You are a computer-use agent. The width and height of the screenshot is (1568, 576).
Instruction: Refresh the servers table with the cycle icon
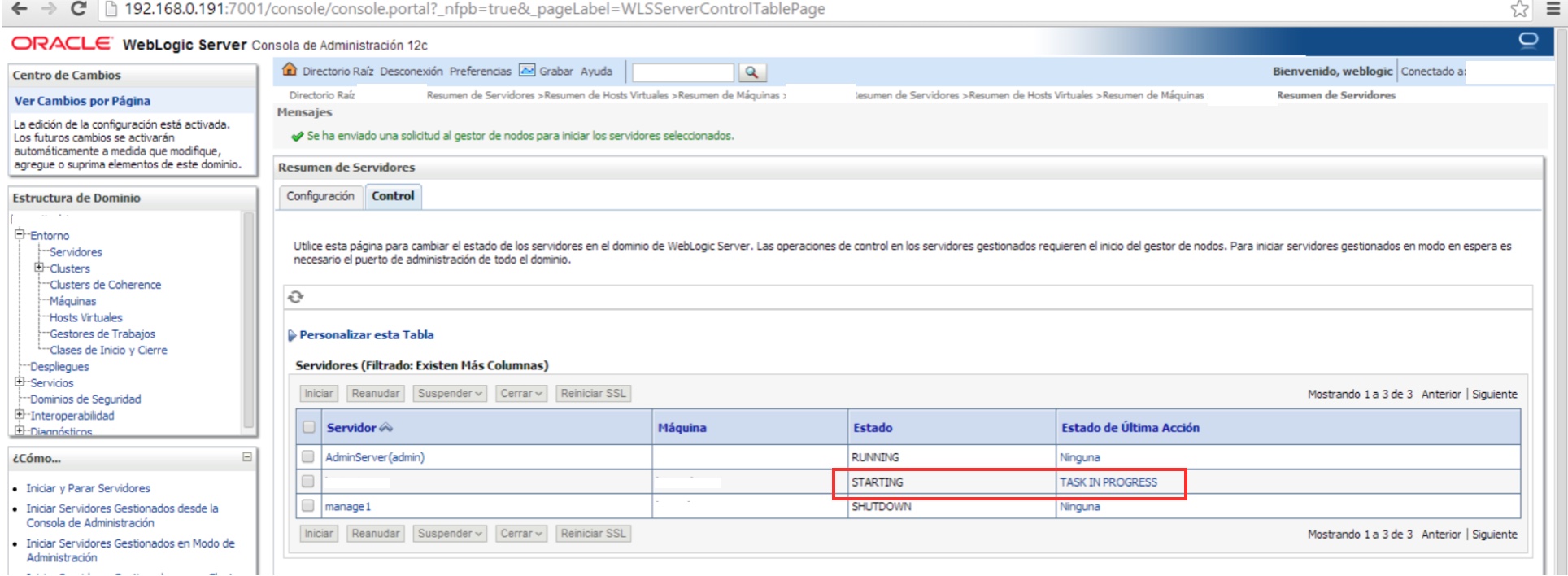point(296,297)
